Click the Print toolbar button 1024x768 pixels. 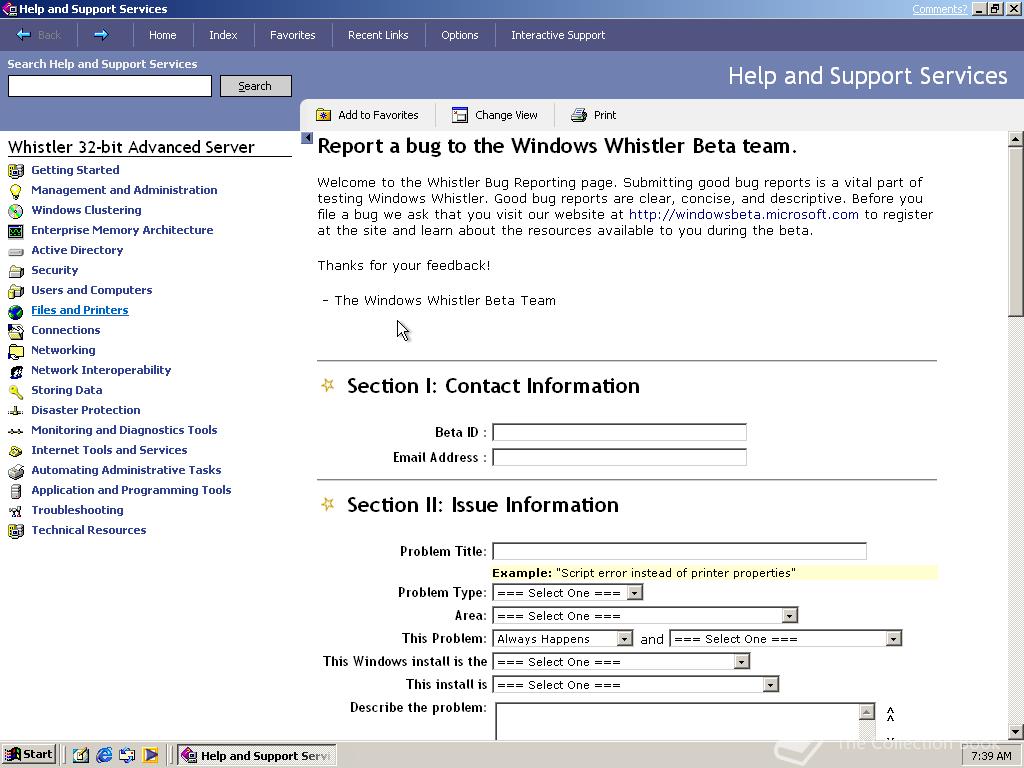(x=594, y=115)
